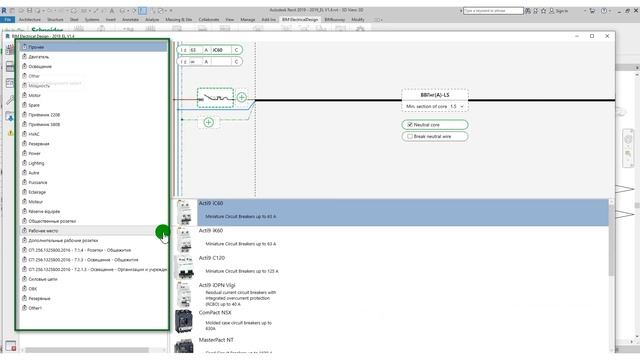The image size is (640, 360).
Task: Click lower plus icon under the breaker
Action: pos(209,122)
